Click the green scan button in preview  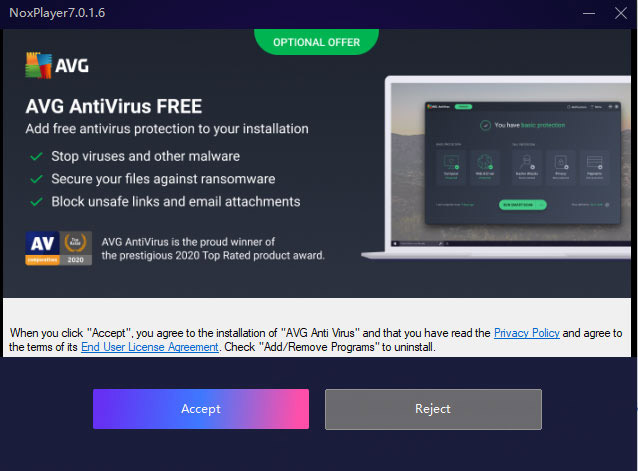[522, 205]
